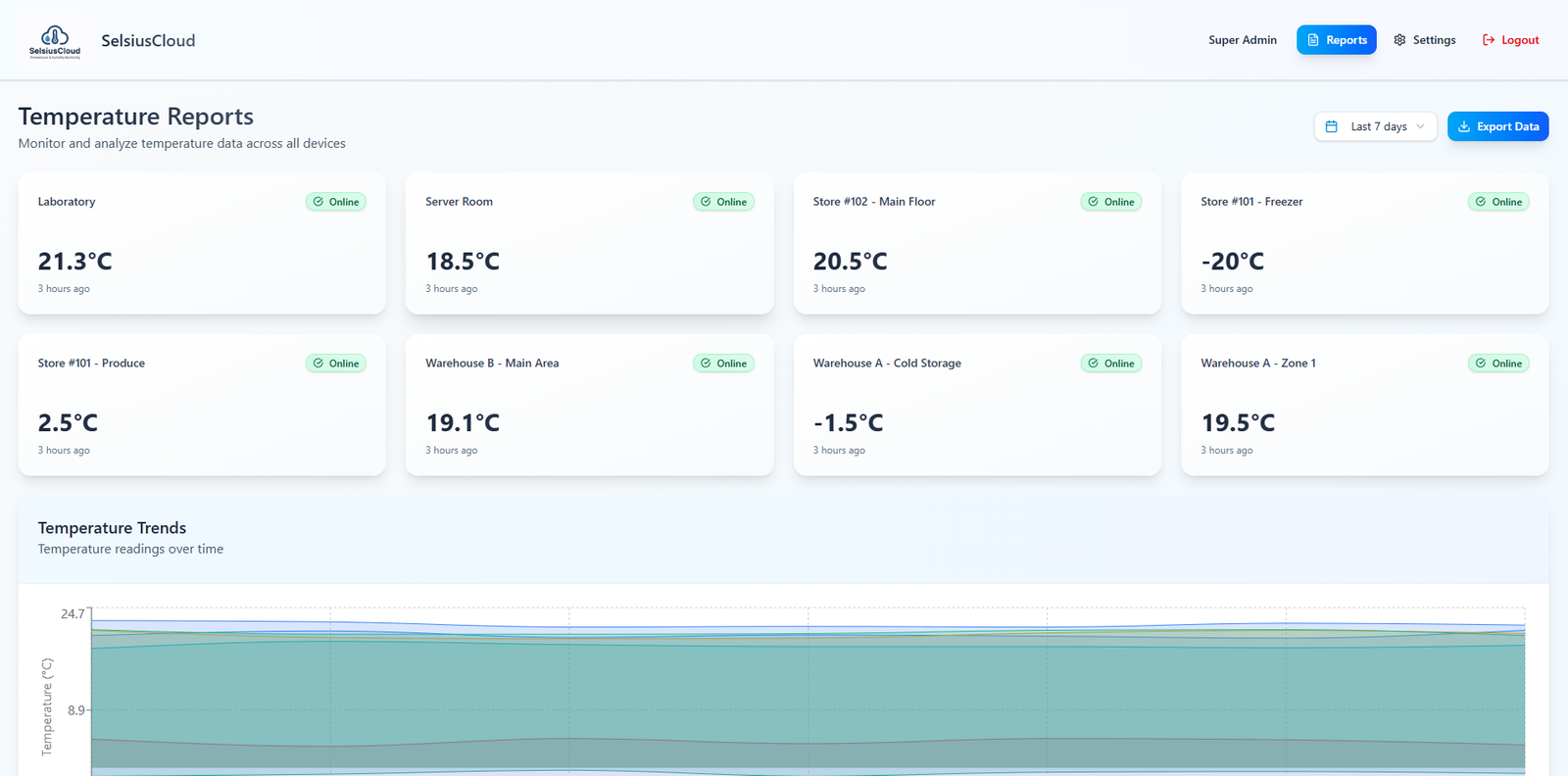Click the check icon in Laboratory Online badge
Image resolution: width=1568 pixels, height=776 pixels.
click(x=318, y=201)
